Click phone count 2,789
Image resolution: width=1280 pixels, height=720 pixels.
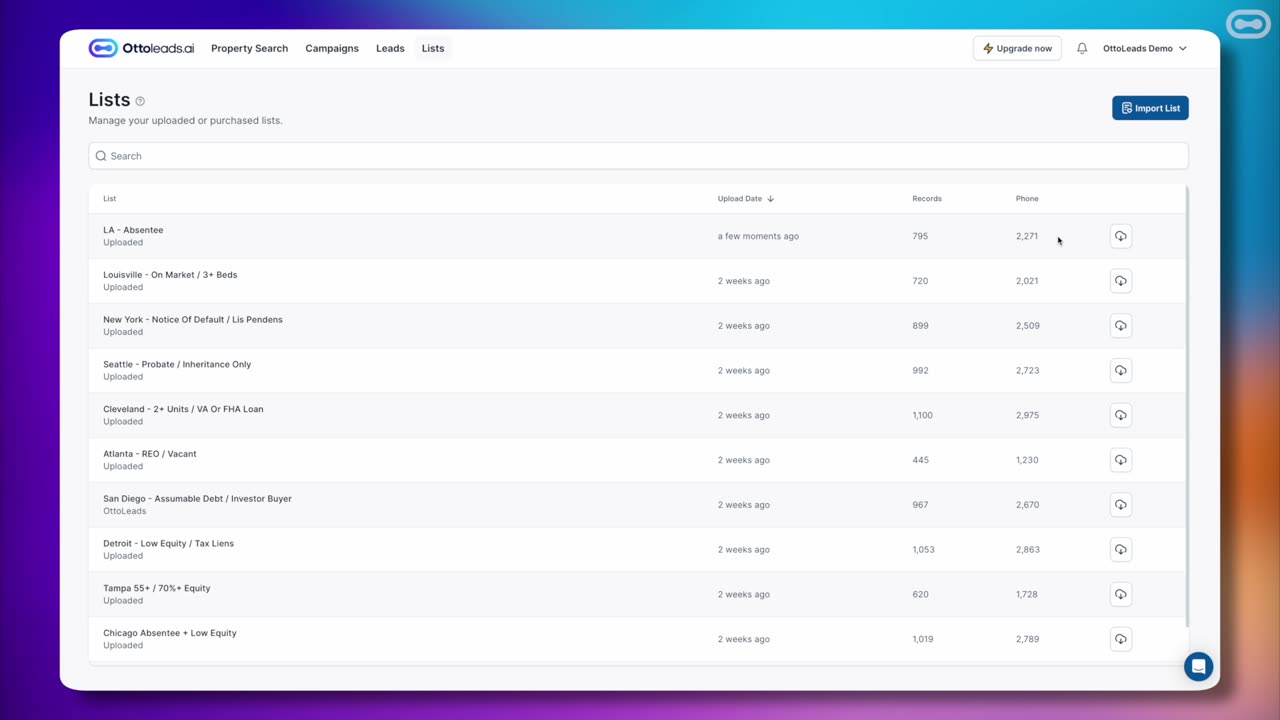(x=1027, y=639)
